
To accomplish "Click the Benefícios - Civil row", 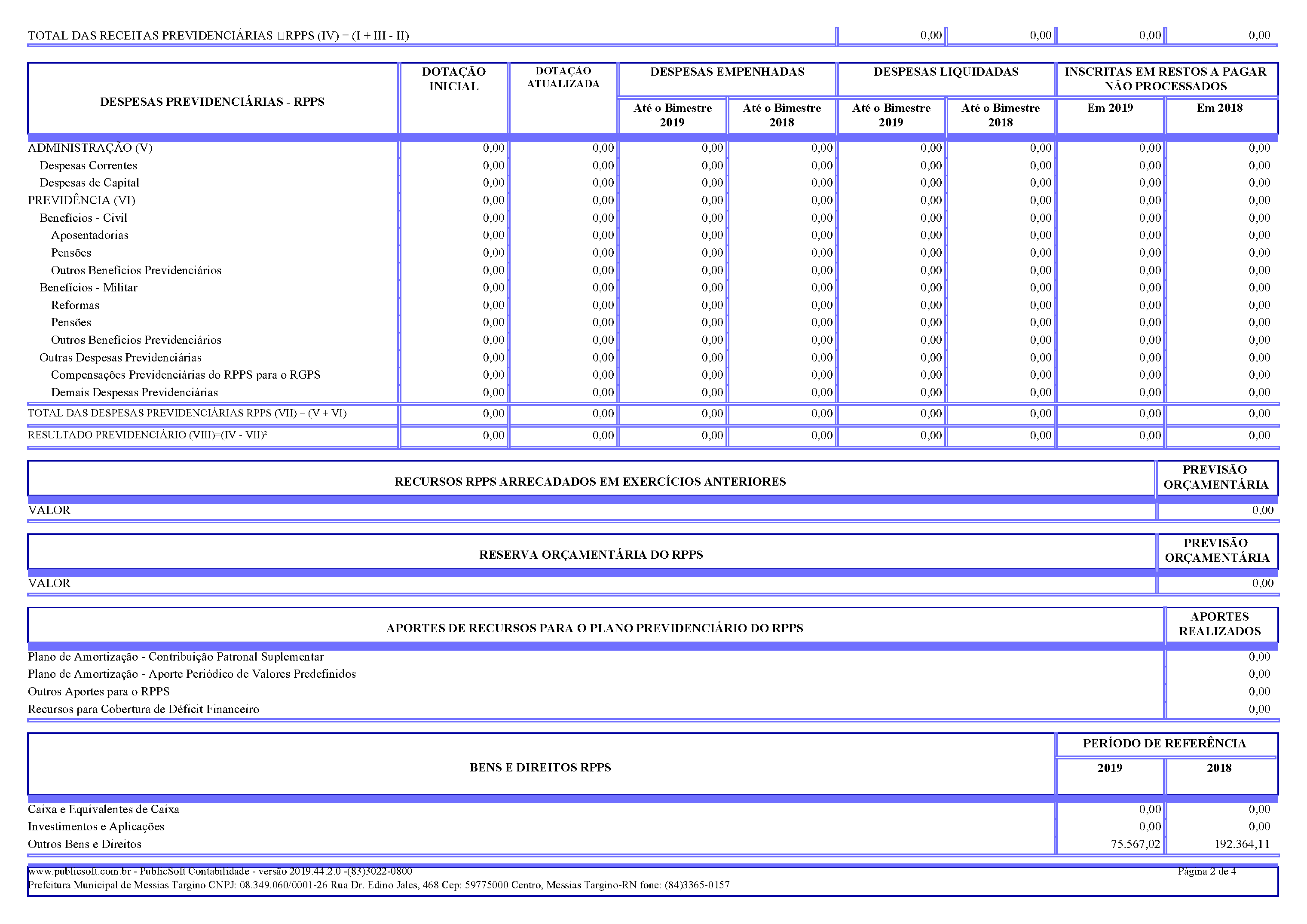I will [x=83, y=218].
